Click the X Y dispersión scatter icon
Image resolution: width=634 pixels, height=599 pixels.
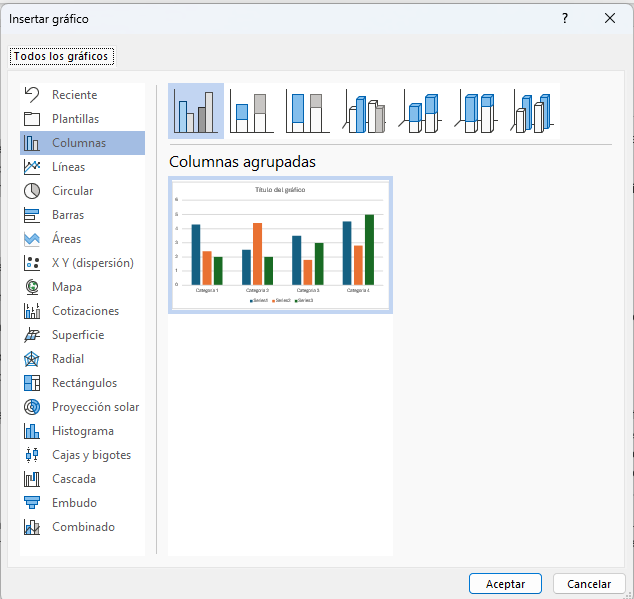coord(32,263)
